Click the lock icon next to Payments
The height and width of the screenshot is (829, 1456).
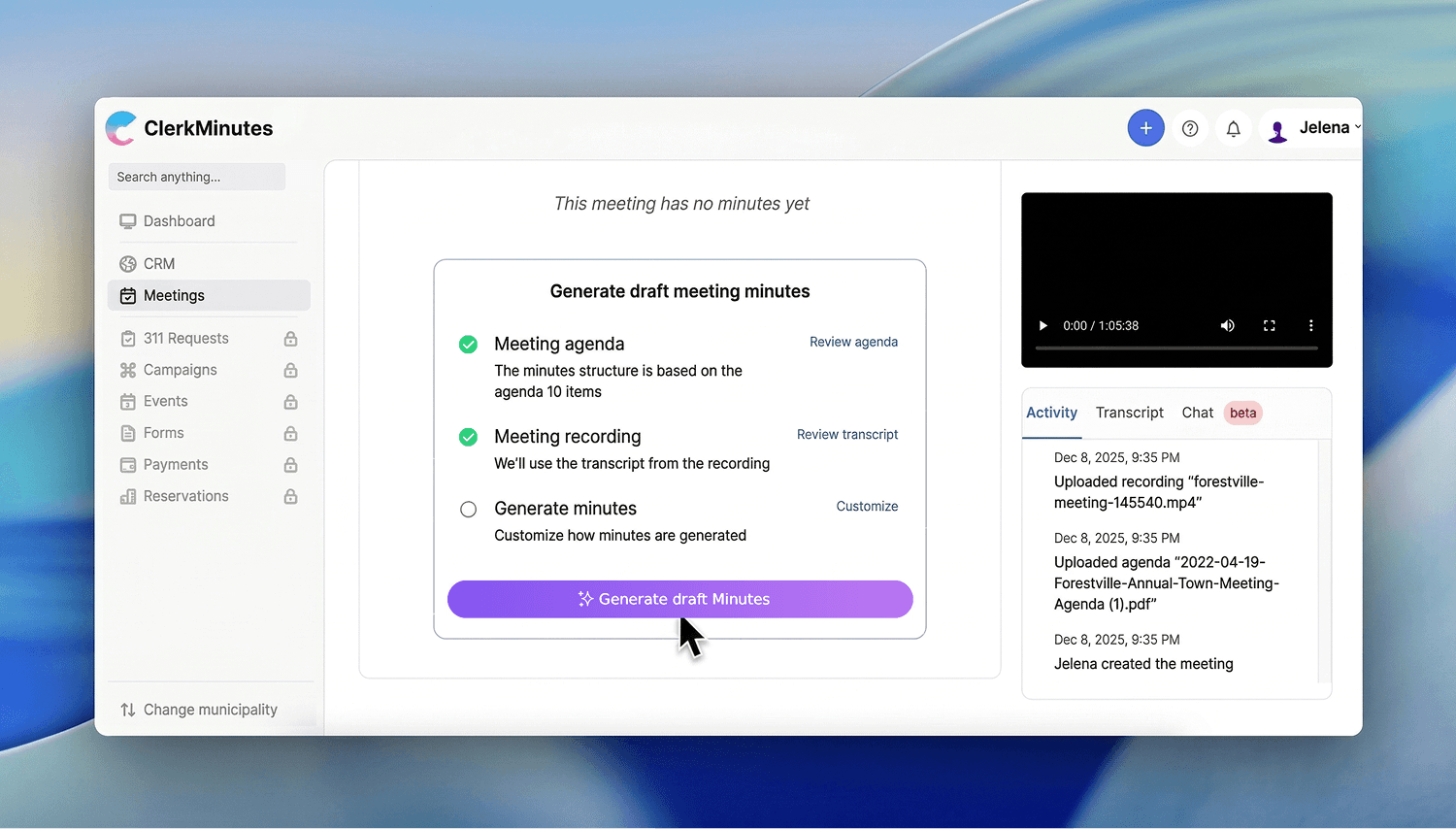tap(290, 465)
